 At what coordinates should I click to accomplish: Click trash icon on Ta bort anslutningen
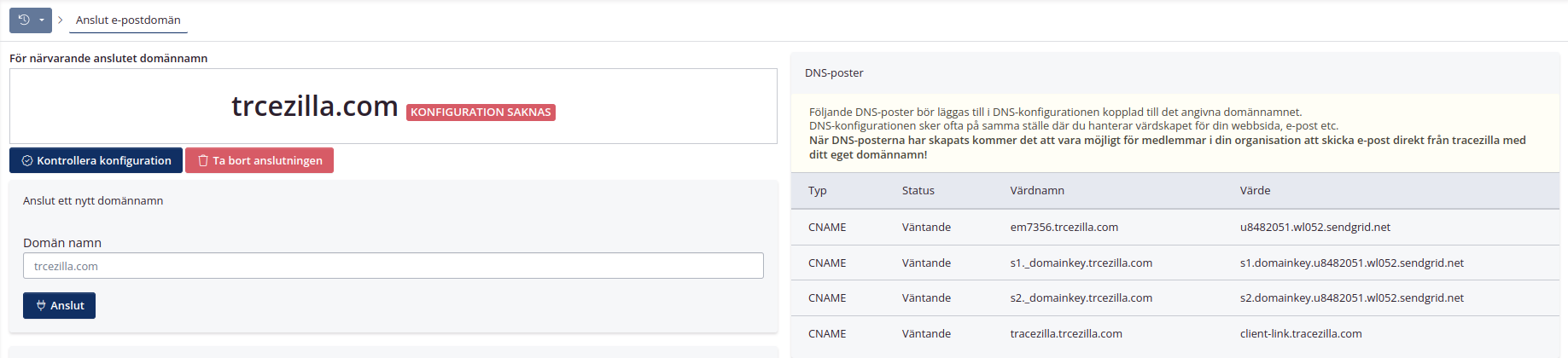click(x=203, y=160)
